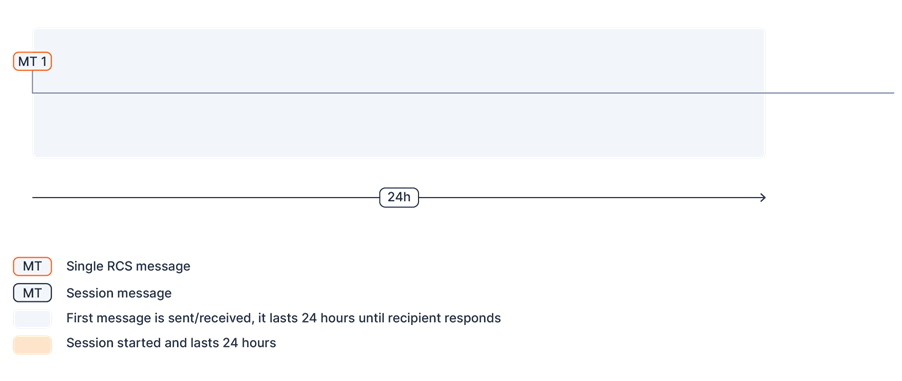Click the shaded area above the timeline
Image resolution: width=902 pixels, height=381 pixels.
click(399, 60)
